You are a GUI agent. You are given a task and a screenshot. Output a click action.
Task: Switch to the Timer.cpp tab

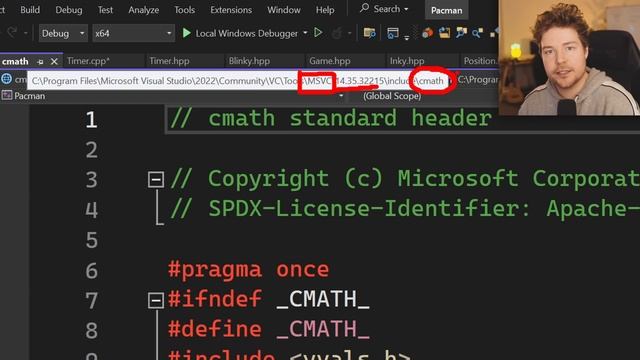pos(88,61)
